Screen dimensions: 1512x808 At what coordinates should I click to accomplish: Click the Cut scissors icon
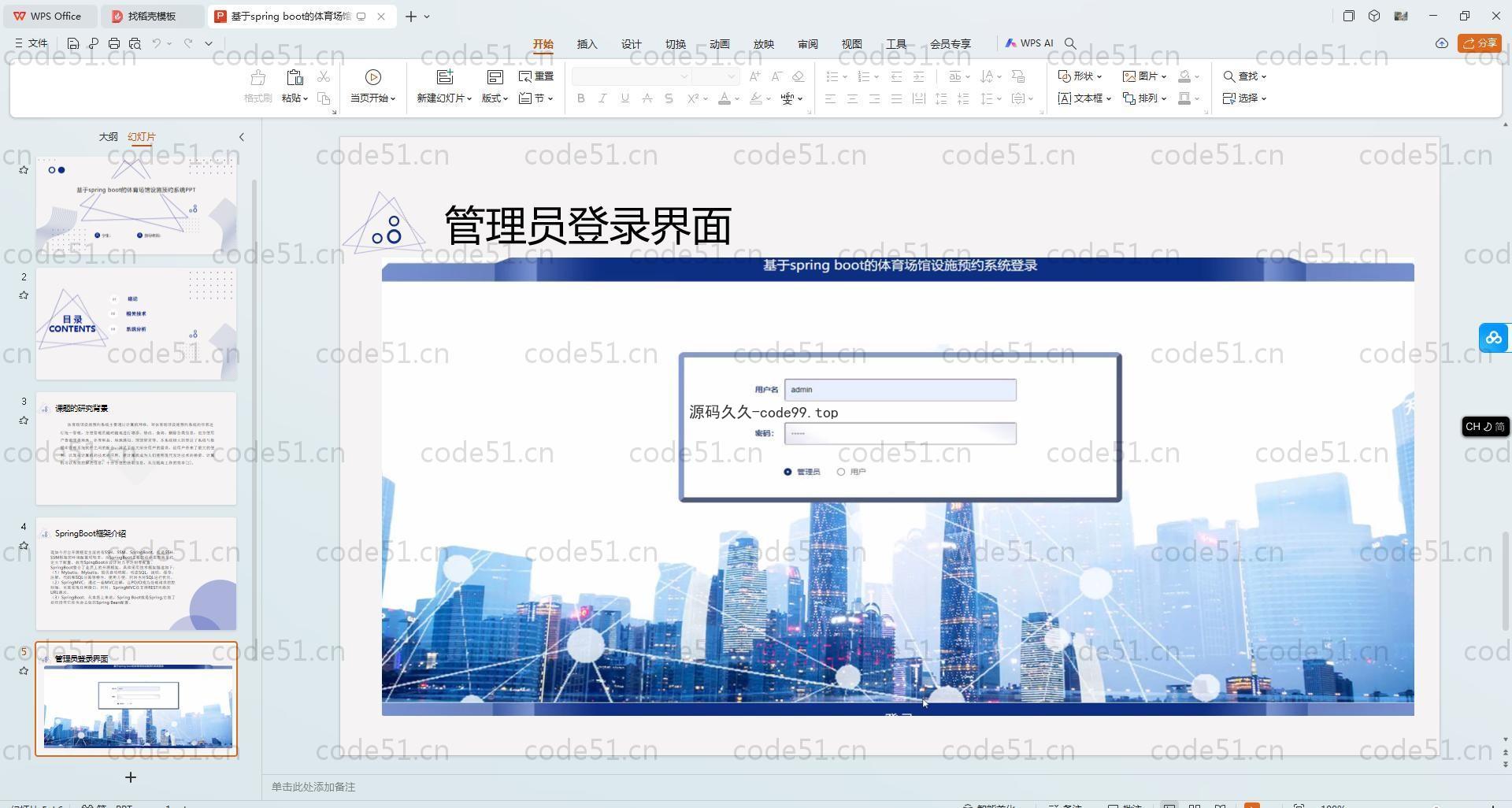tap(324, 76)
